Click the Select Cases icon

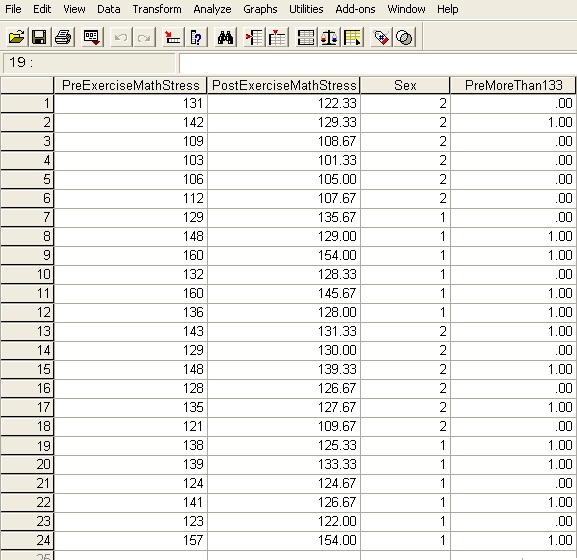tap(353, 37)
